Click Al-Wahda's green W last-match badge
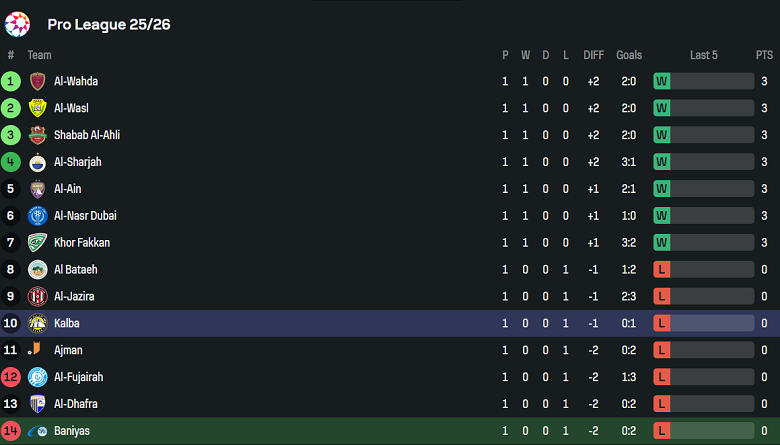Screen dimensions: 780x445 (x=662, y=82)
